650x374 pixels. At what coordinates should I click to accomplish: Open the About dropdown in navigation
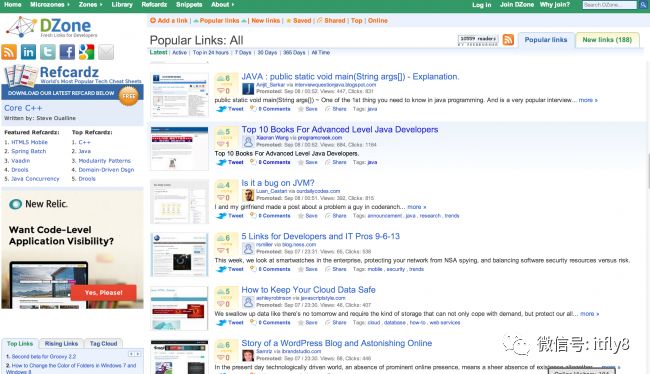pos(223,5)
